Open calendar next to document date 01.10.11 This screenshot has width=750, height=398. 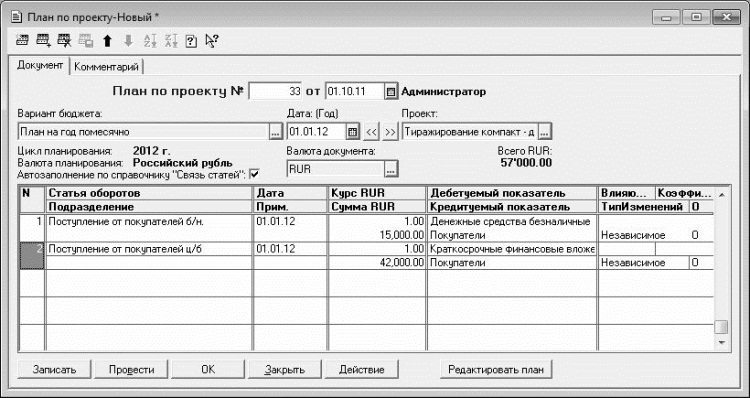(391, 92)
